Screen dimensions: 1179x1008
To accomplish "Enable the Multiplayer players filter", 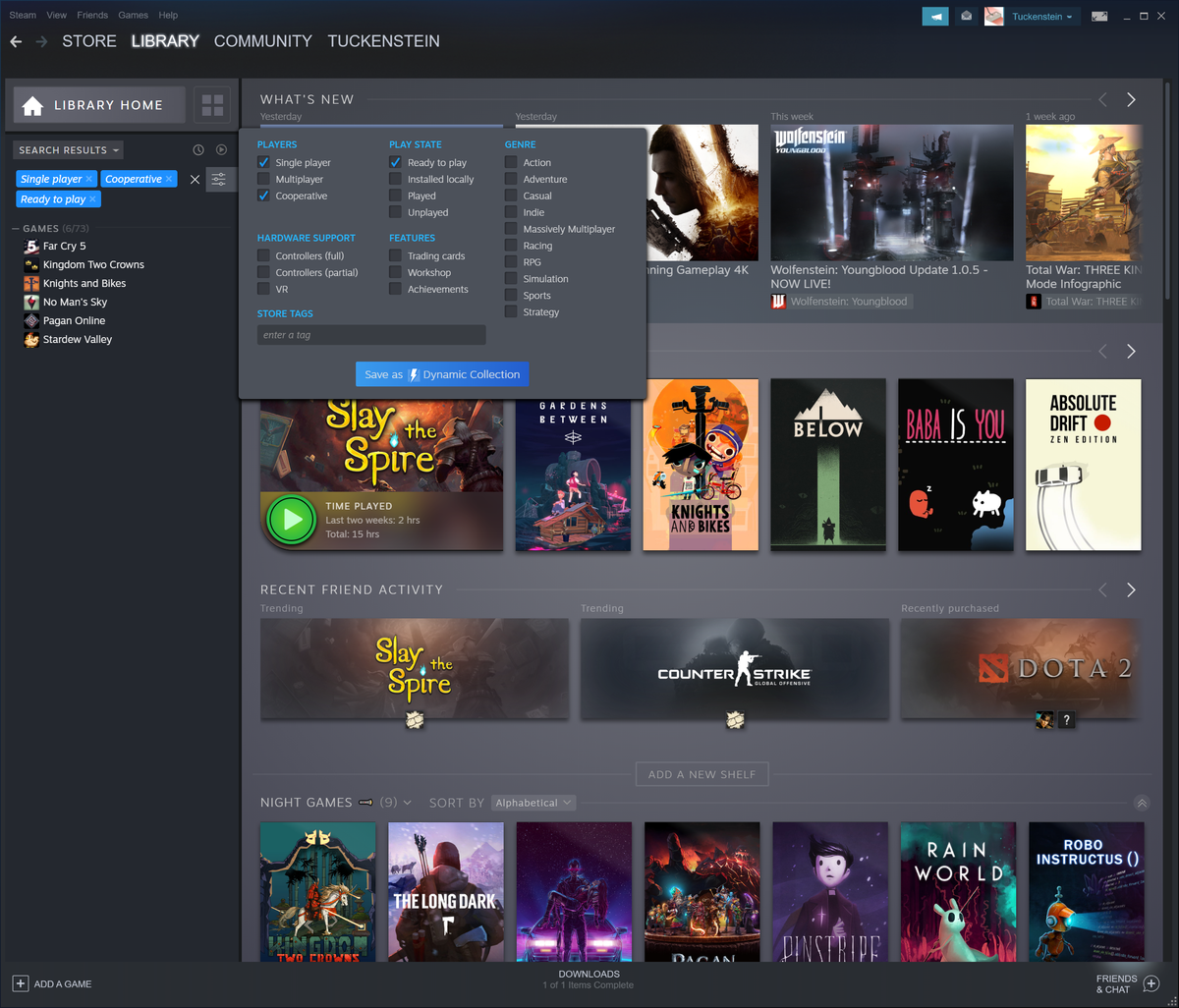I will (263, 179).
